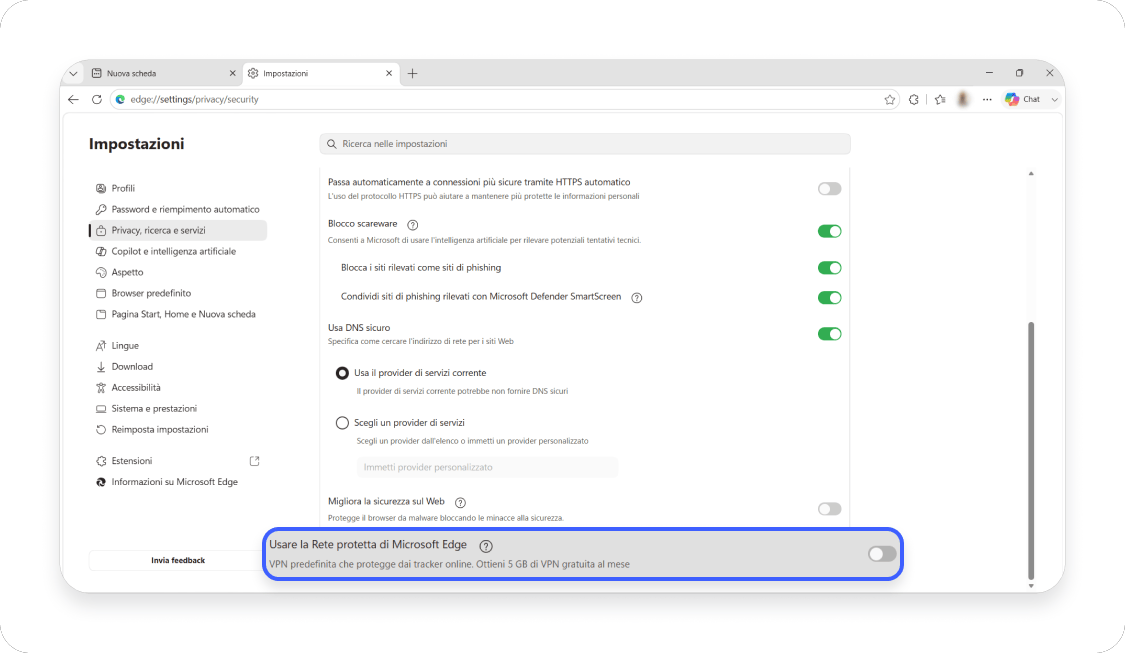
Task: Open Copilot Chat button
Action: pyautogui.click(x=1023, y=100)
